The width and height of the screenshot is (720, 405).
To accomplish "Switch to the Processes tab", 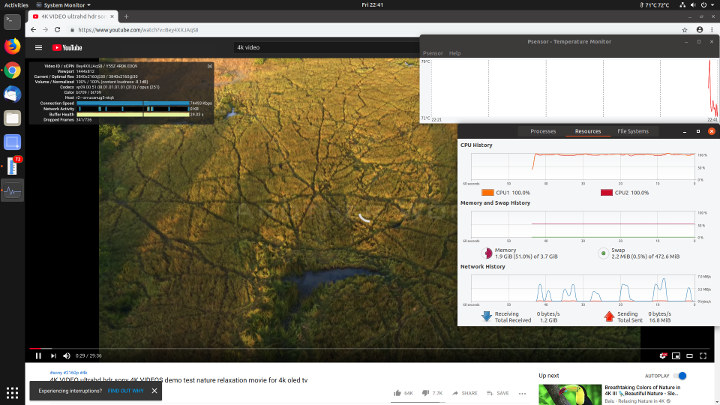I will tap(543, 131).
